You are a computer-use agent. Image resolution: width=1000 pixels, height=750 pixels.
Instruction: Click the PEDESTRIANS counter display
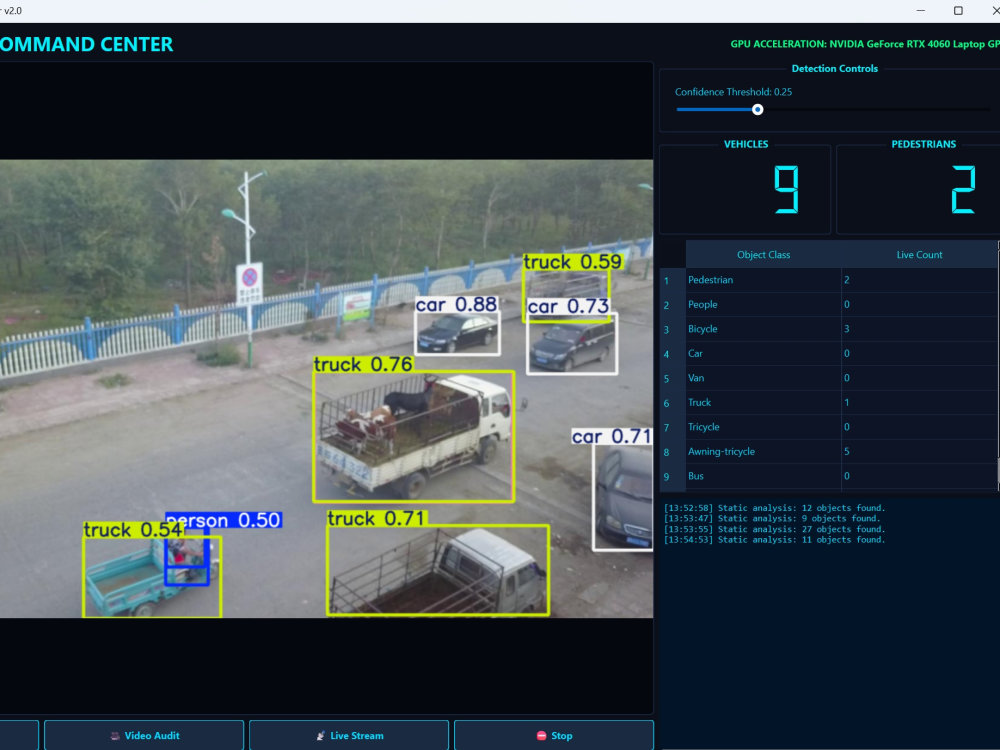tap(918, 189)
